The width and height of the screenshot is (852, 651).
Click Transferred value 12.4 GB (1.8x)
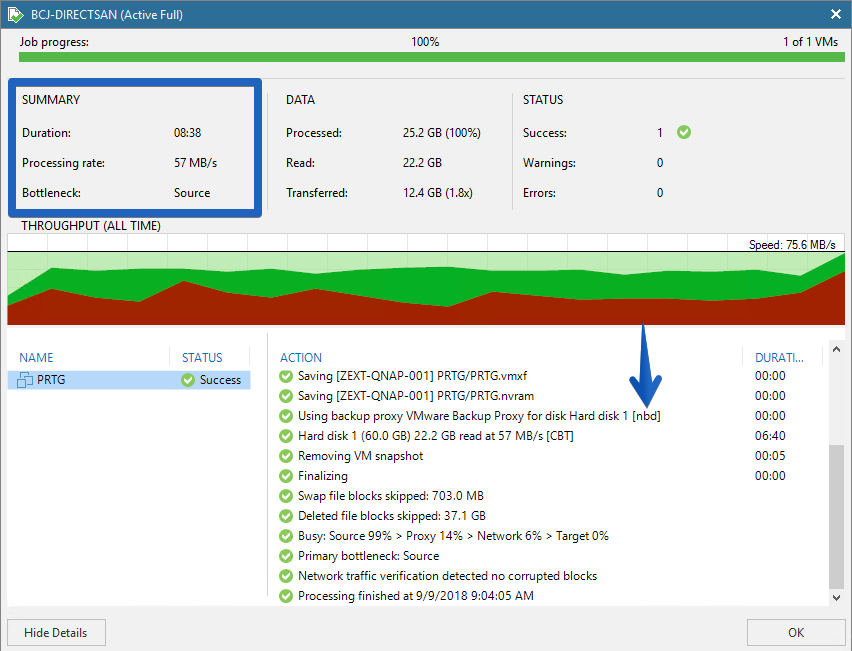pos(438,193)
